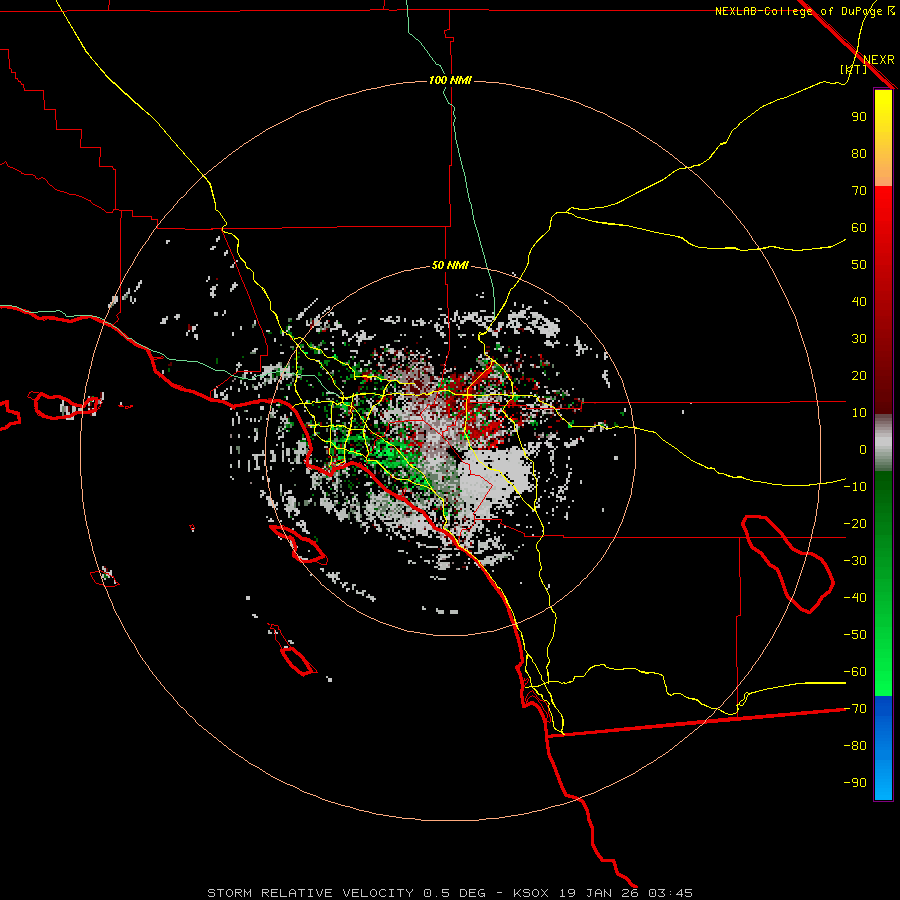Click the NEXLAB-College of DuPage credit text
This screenshot has width=900, height=900.
click(x=804, y=11)
